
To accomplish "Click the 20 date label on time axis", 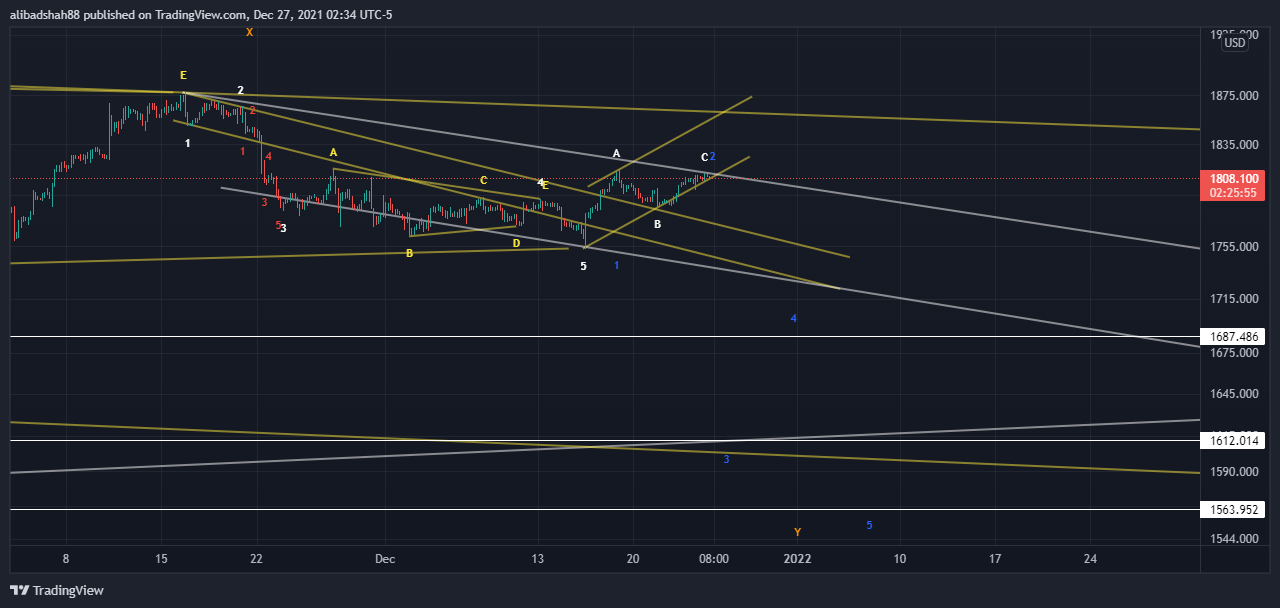I will coord(633,558).
